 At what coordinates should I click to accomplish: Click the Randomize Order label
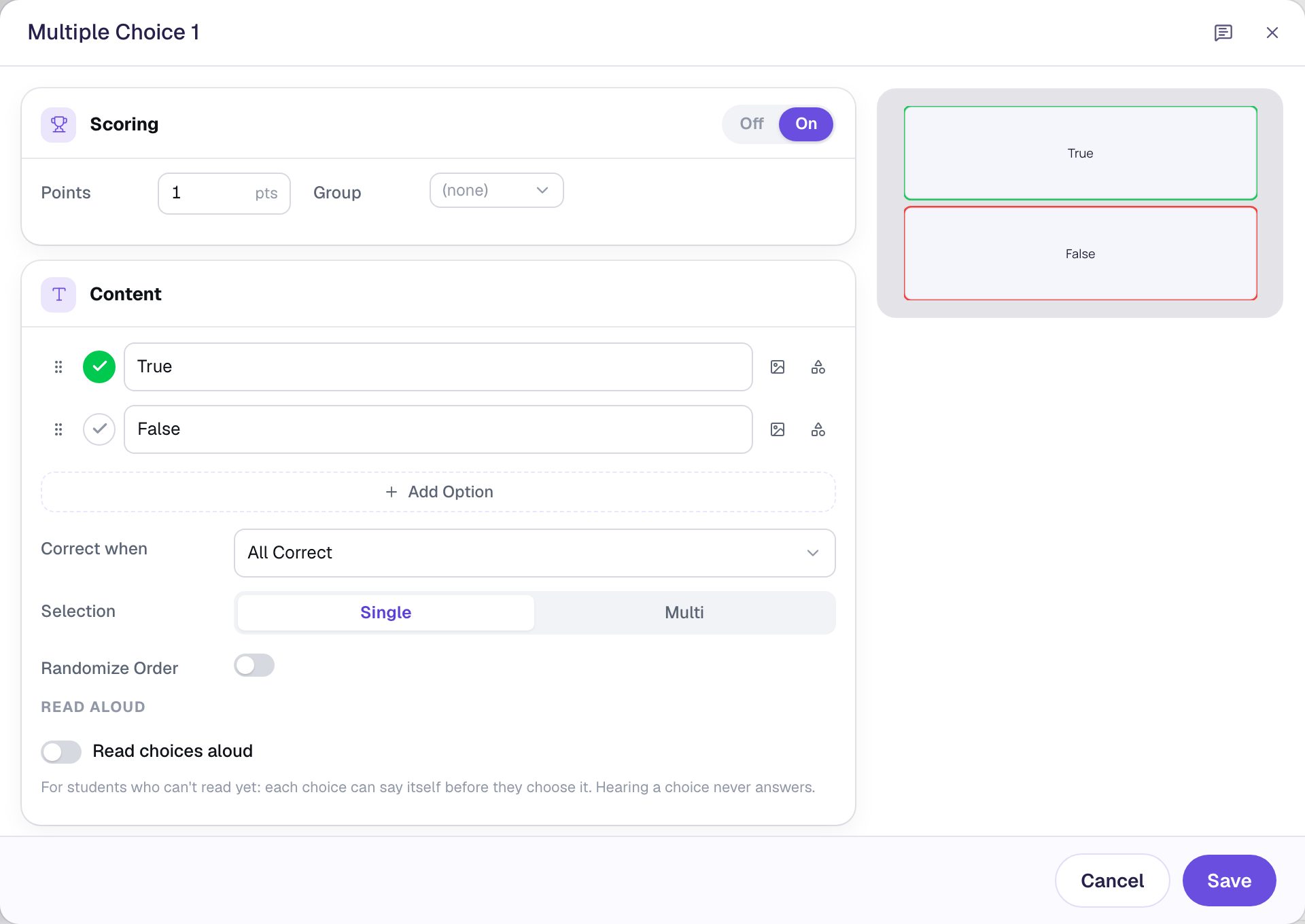point(109,668)
